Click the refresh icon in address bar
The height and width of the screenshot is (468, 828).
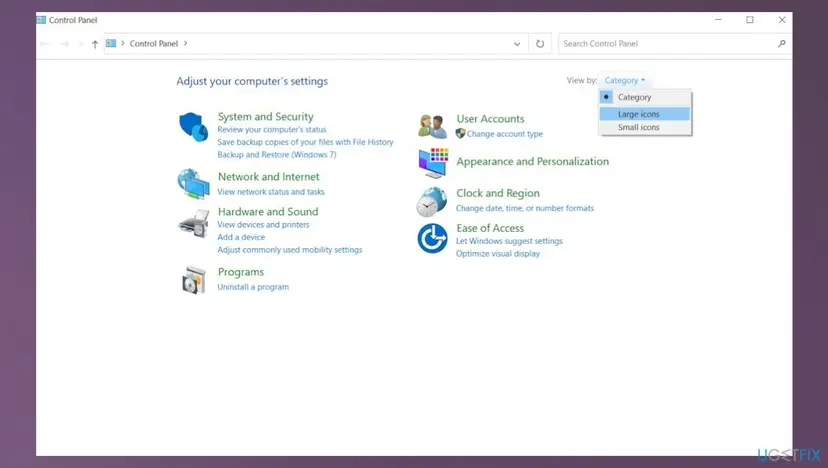540,44
